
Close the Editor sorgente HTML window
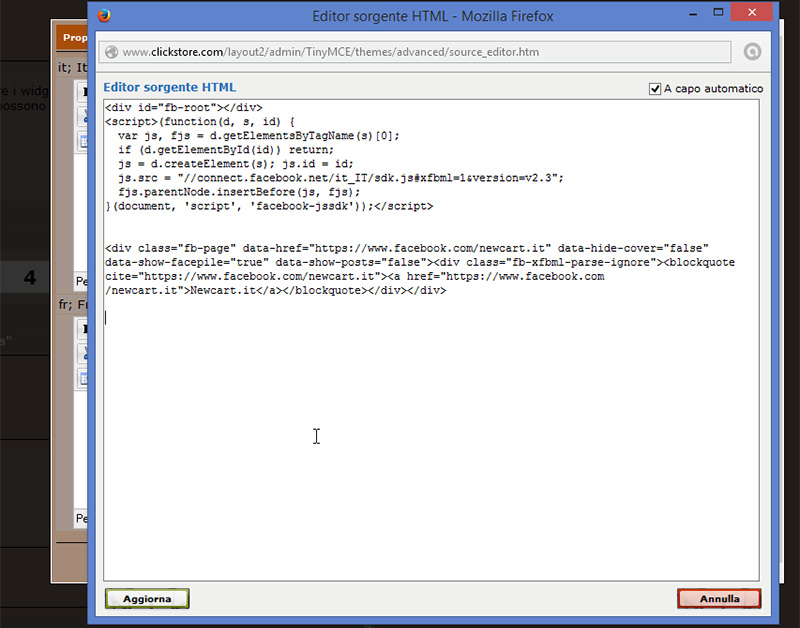click(752, 12)
